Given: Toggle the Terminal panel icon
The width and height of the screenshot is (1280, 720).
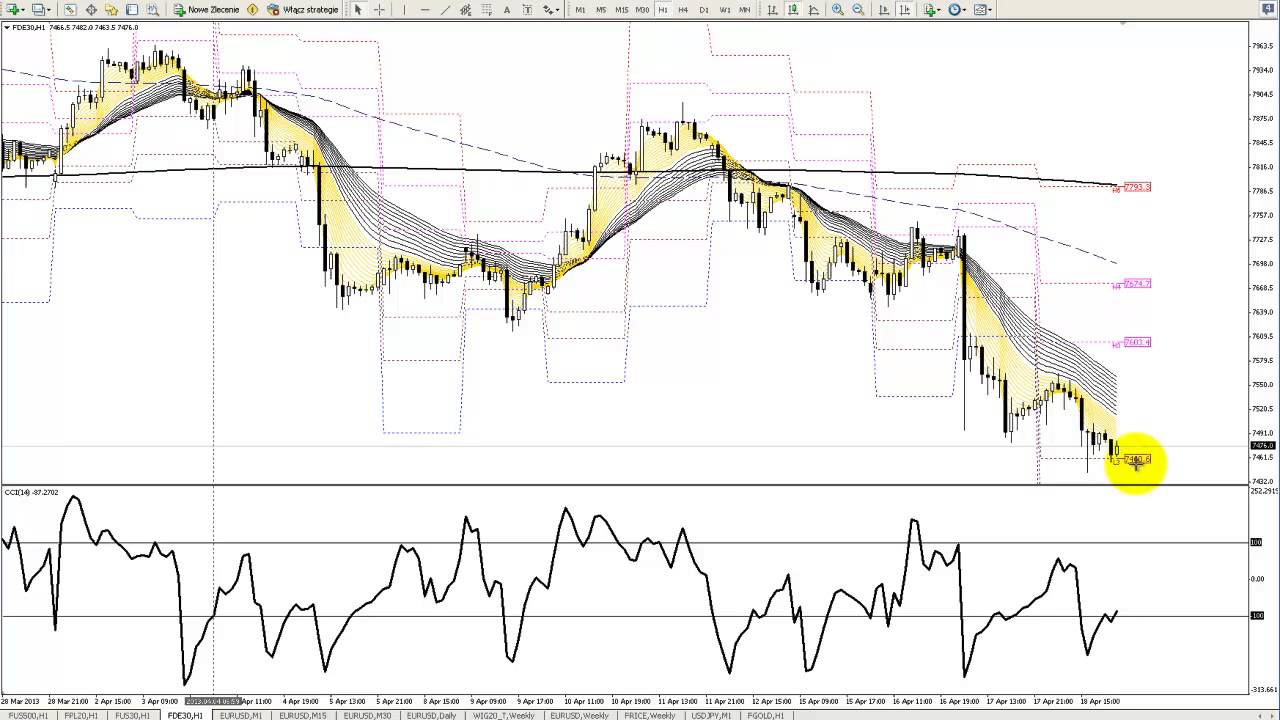Looking at the screenshot, I should coord(132,9).
